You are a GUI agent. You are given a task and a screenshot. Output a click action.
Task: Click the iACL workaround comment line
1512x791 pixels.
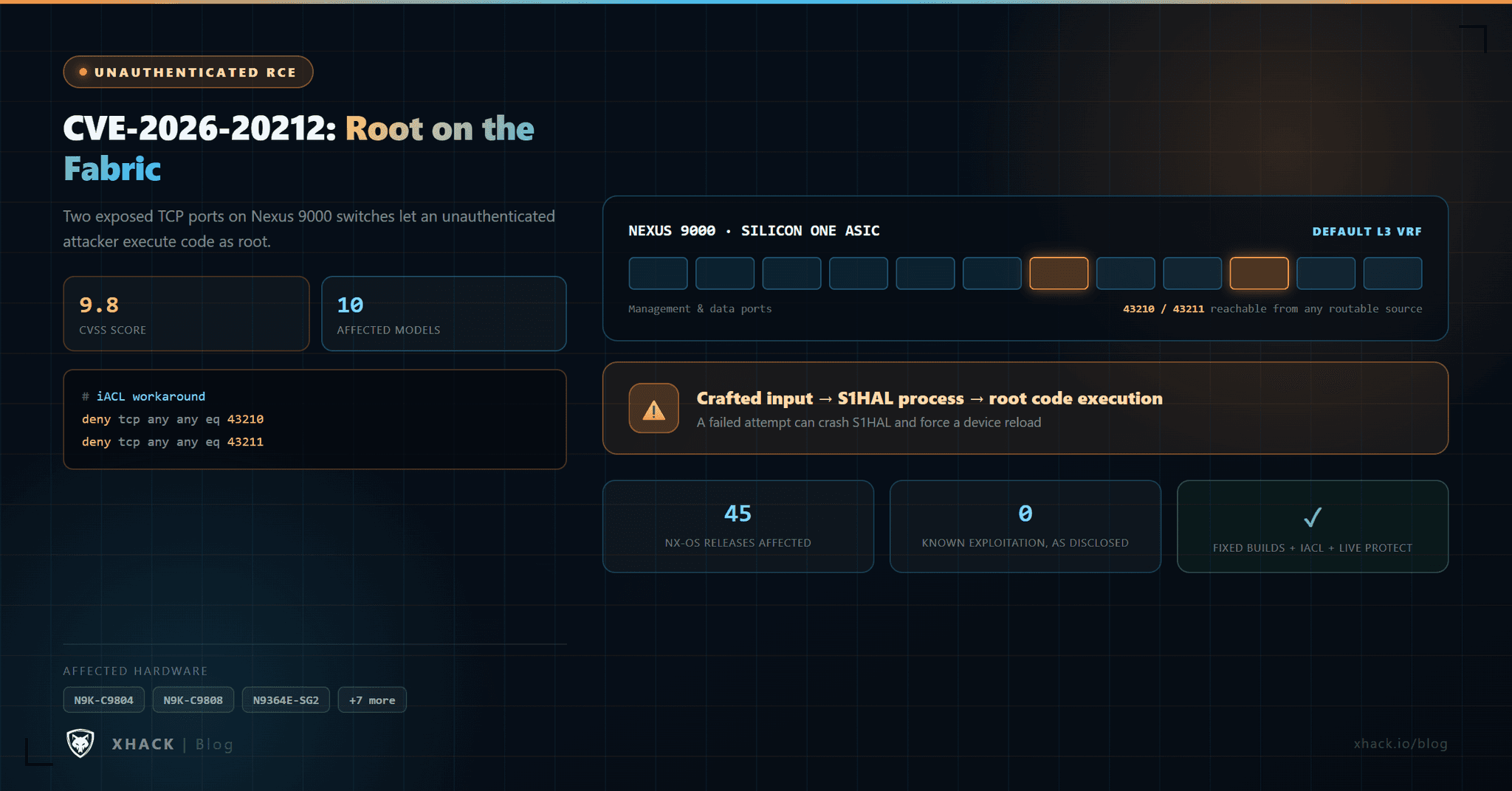pyautogui.click(x=144, y=396)
